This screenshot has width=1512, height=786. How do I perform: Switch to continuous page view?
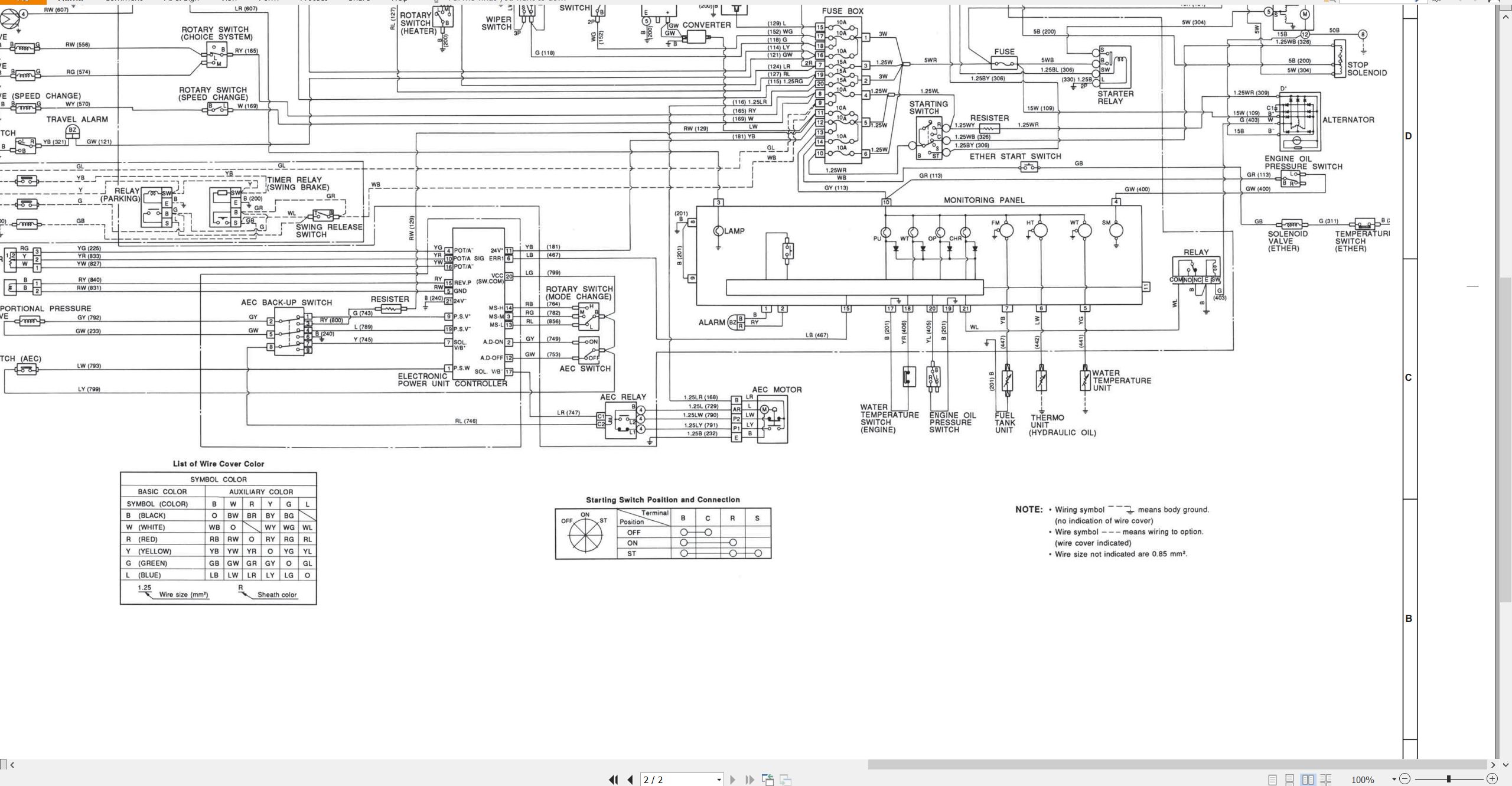point(1290,780)
